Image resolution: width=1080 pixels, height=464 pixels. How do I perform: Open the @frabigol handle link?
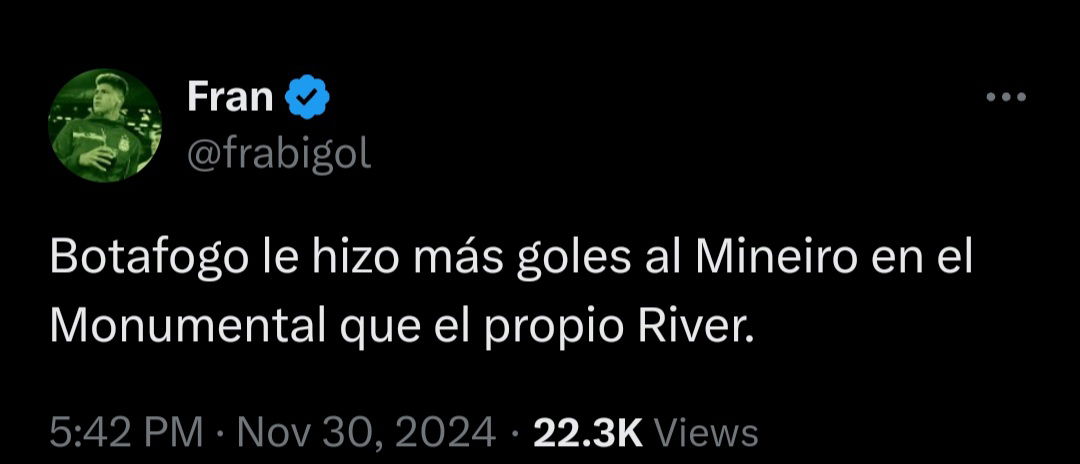279,156
